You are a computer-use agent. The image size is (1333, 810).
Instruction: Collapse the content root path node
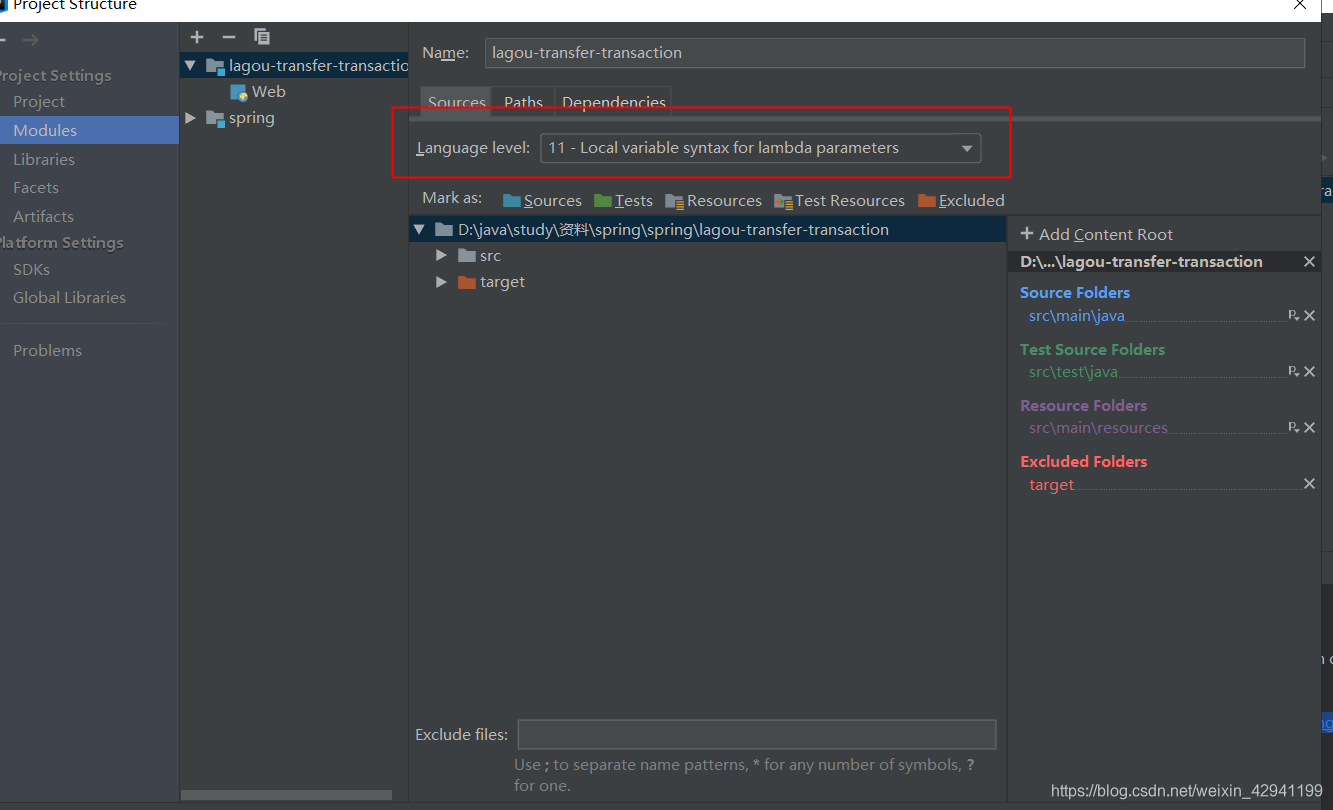coord(419,230)
